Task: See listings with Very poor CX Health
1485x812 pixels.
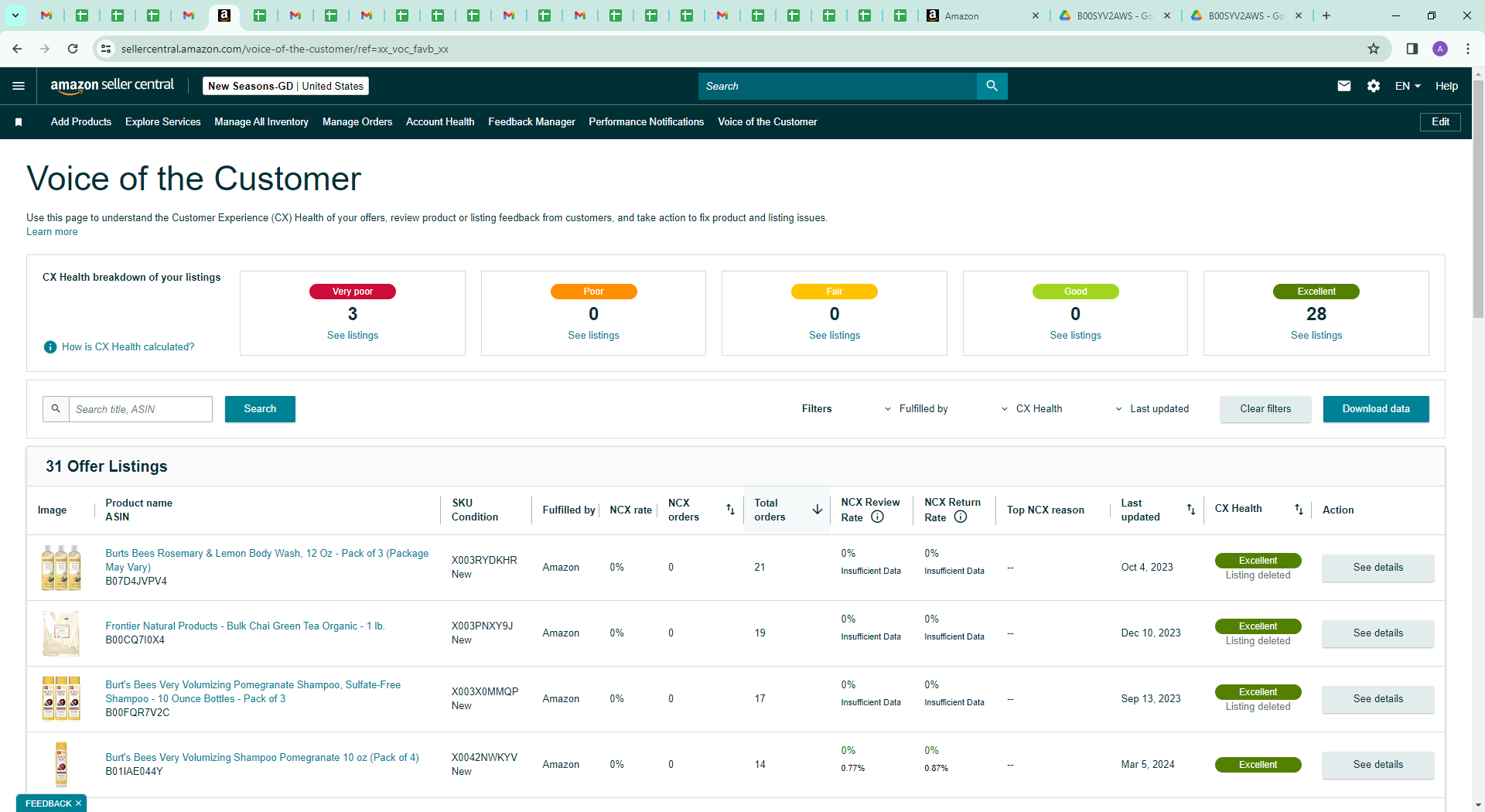Action: point(353,336)
